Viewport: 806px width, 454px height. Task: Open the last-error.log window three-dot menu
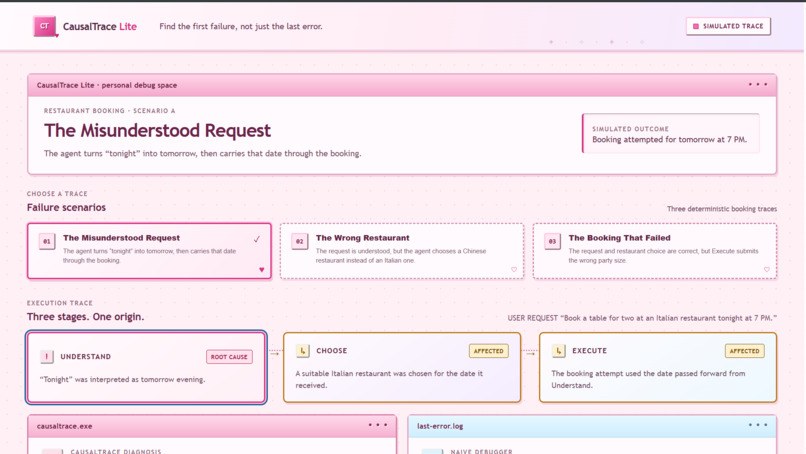(758, 425)
